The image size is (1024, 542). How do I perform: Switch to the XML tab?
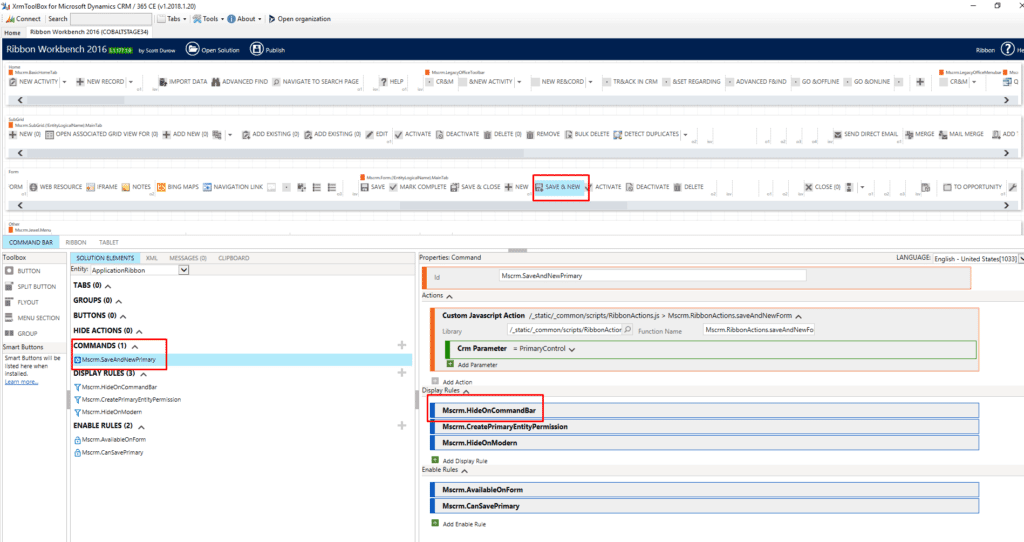pyautogui.click(x=152, y=258)
